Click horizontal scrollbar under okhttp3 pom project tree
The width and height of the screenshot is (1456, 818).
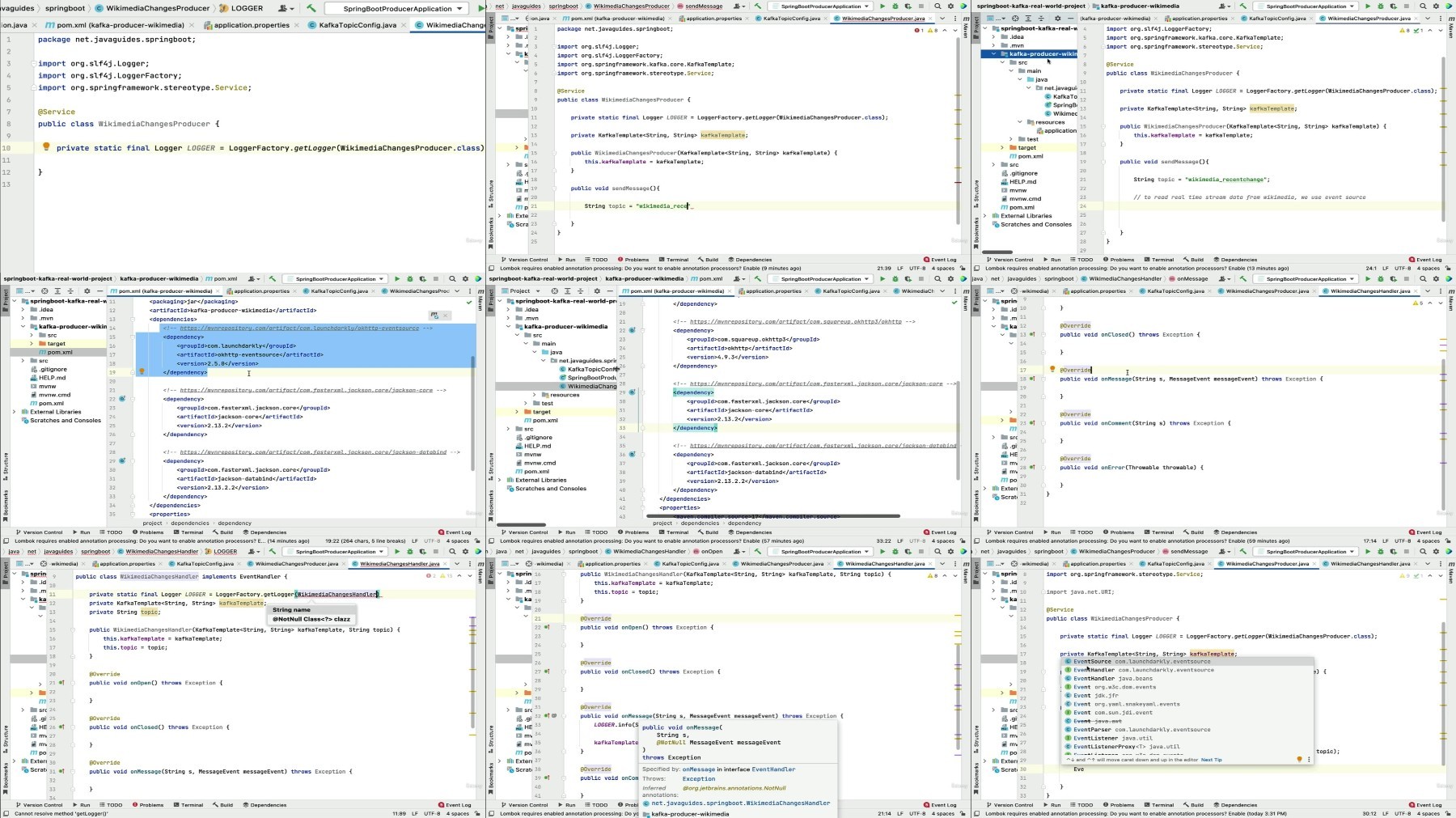(x=520, y=524)
